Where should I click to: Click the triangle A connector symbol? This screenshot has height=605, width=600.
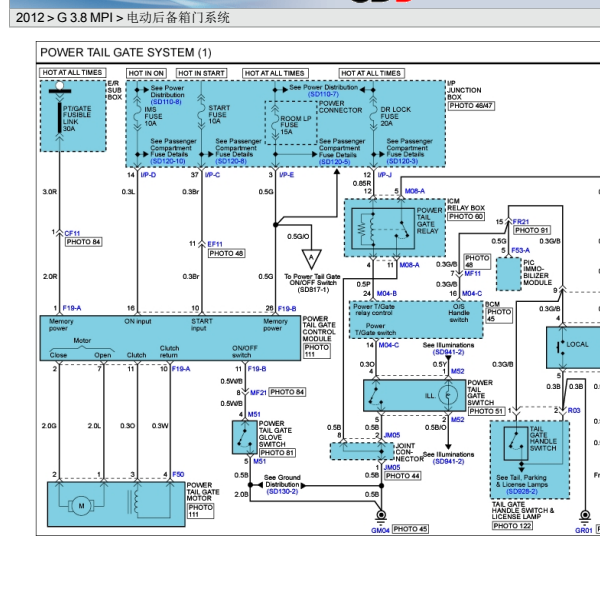click(311, 259)
